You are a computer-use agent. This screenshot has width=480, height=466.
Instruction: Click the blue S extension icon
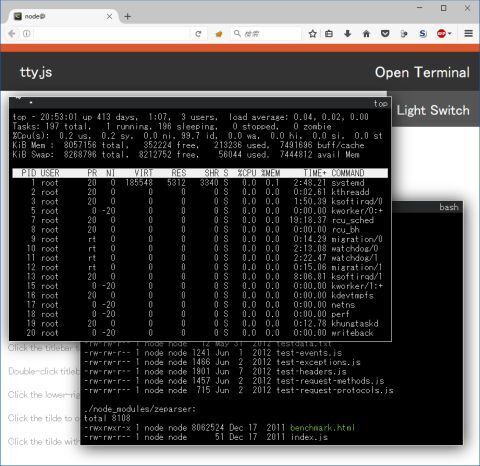pos(423,34)
